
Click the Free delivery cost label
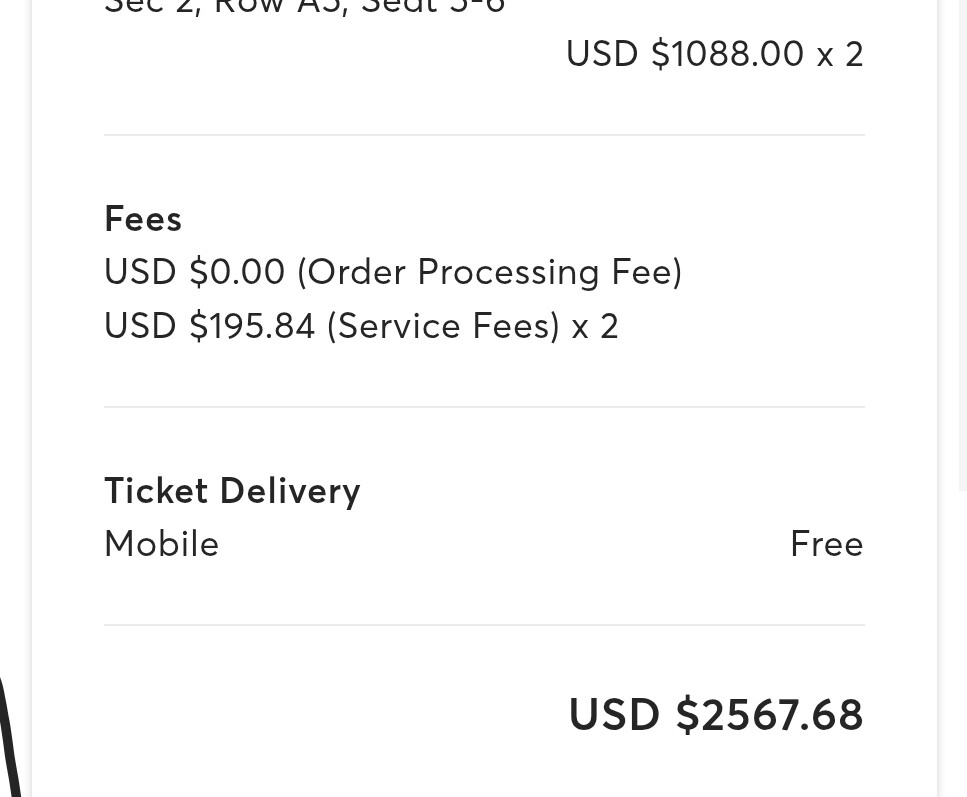coord(827,544)
